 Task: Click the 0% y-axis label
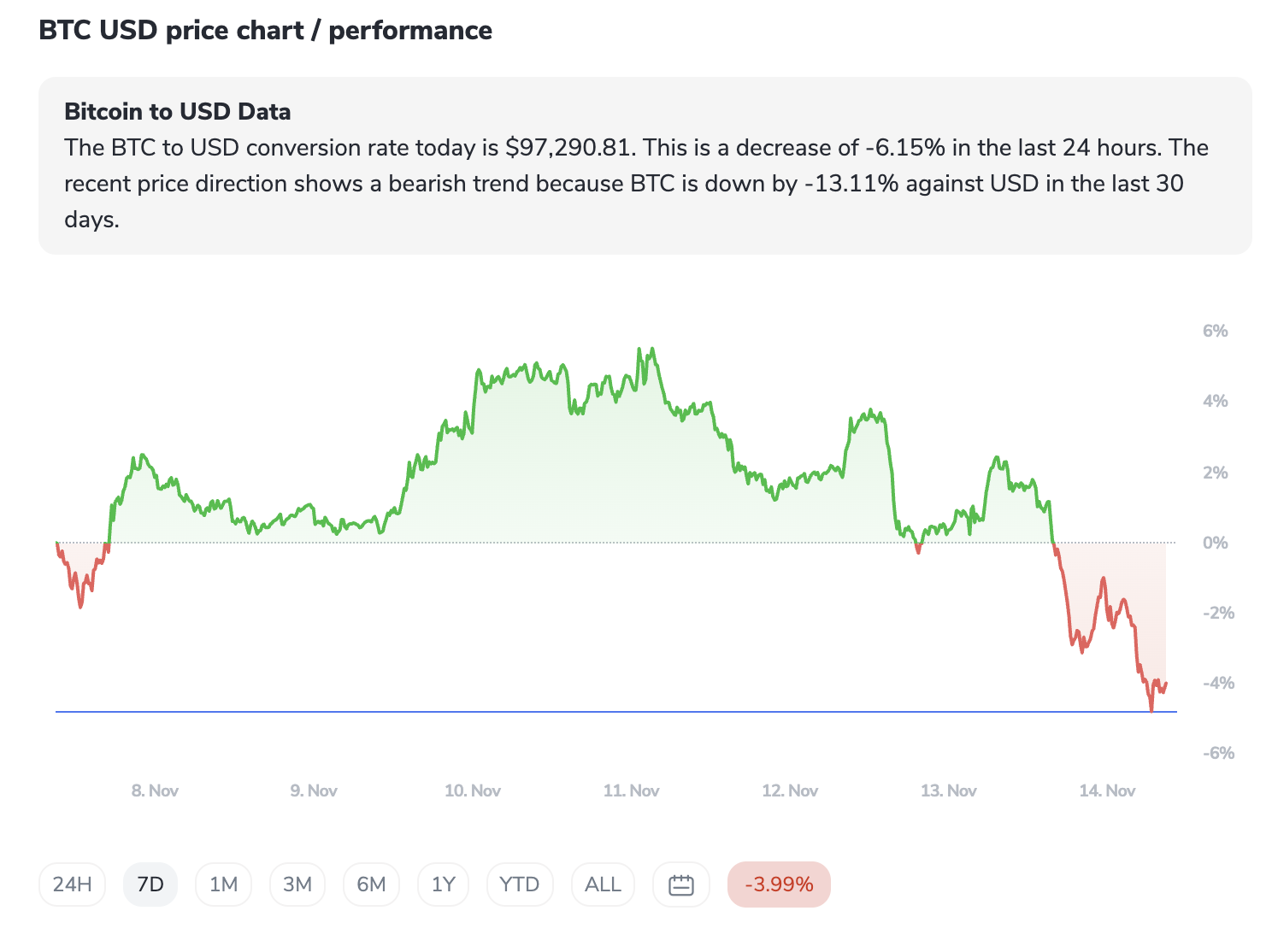point(1215,544)
